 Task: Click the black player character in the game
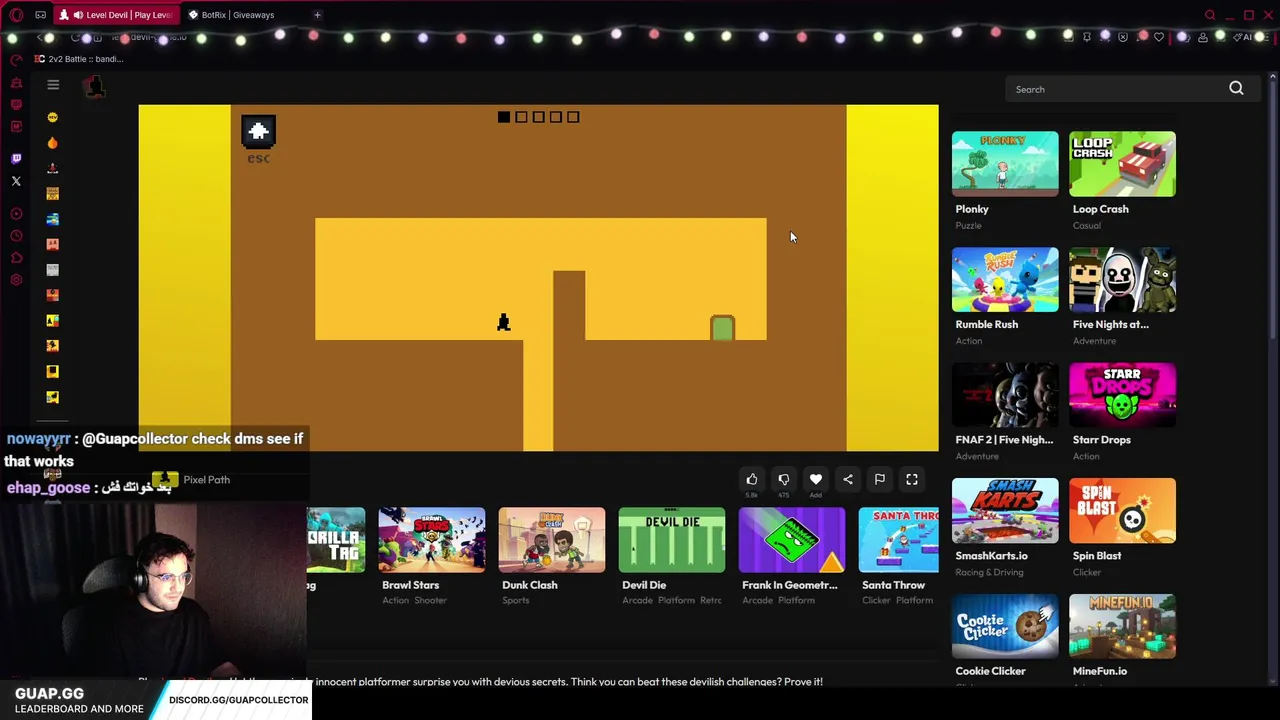tap(503, 322)
